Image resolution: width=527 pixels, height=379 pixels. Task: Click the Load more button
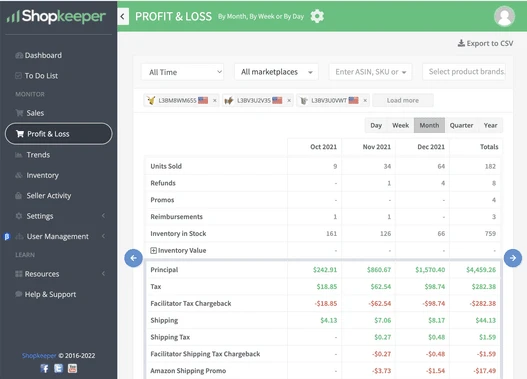click(x=403, y=100)
